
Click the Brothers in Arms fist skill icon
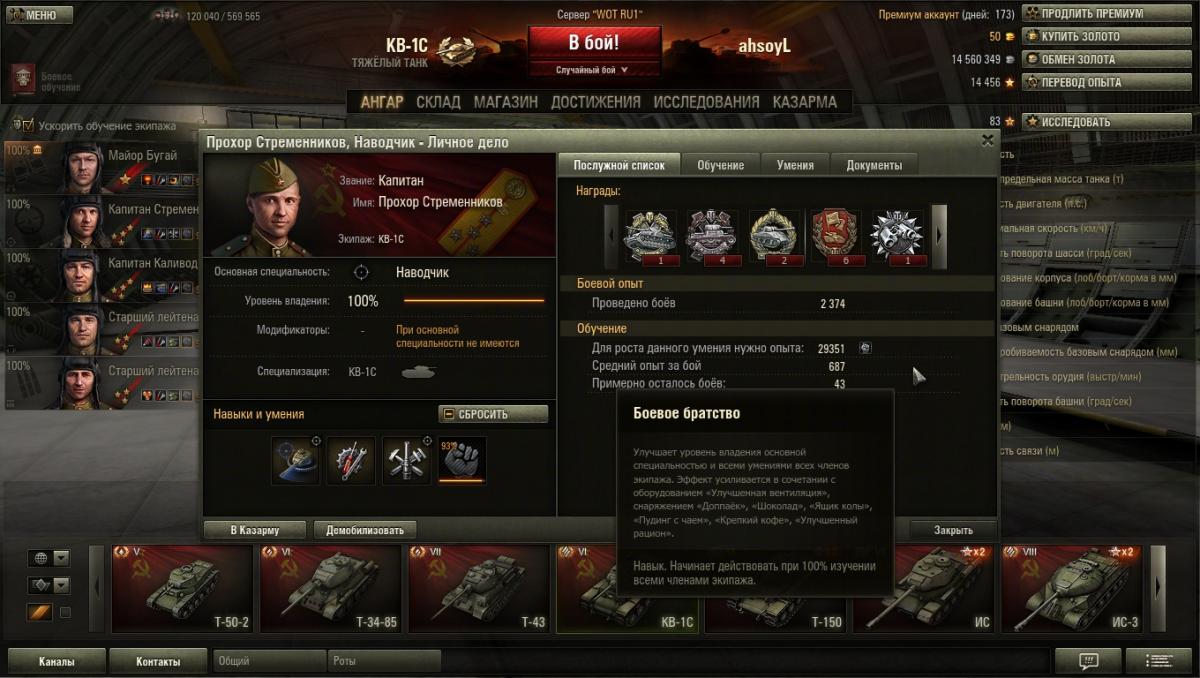point(462,460)
